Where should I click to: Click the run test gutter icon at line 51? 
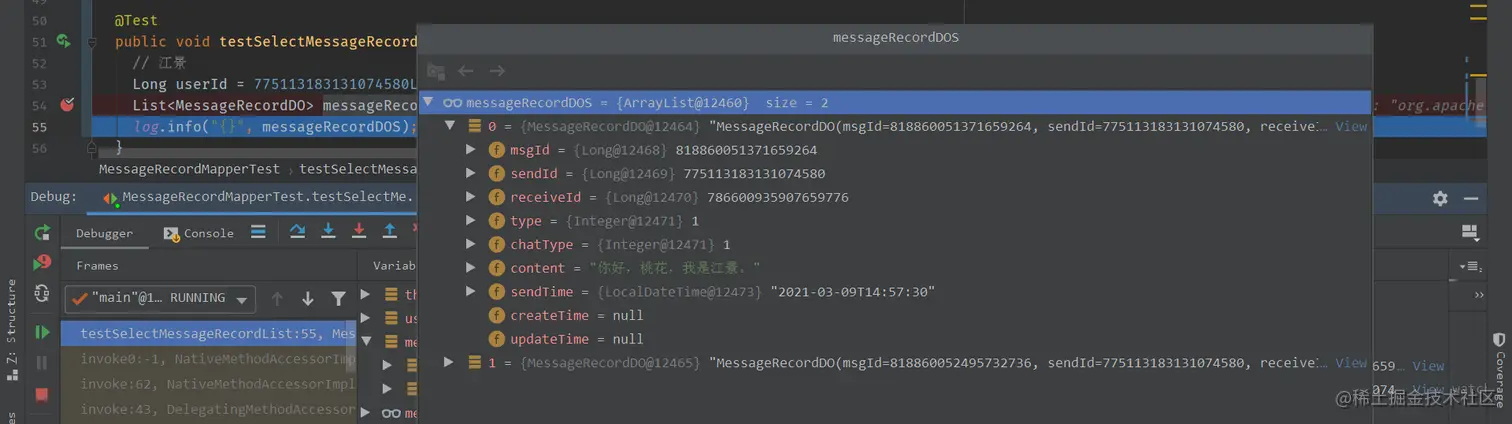coord(63,41)
